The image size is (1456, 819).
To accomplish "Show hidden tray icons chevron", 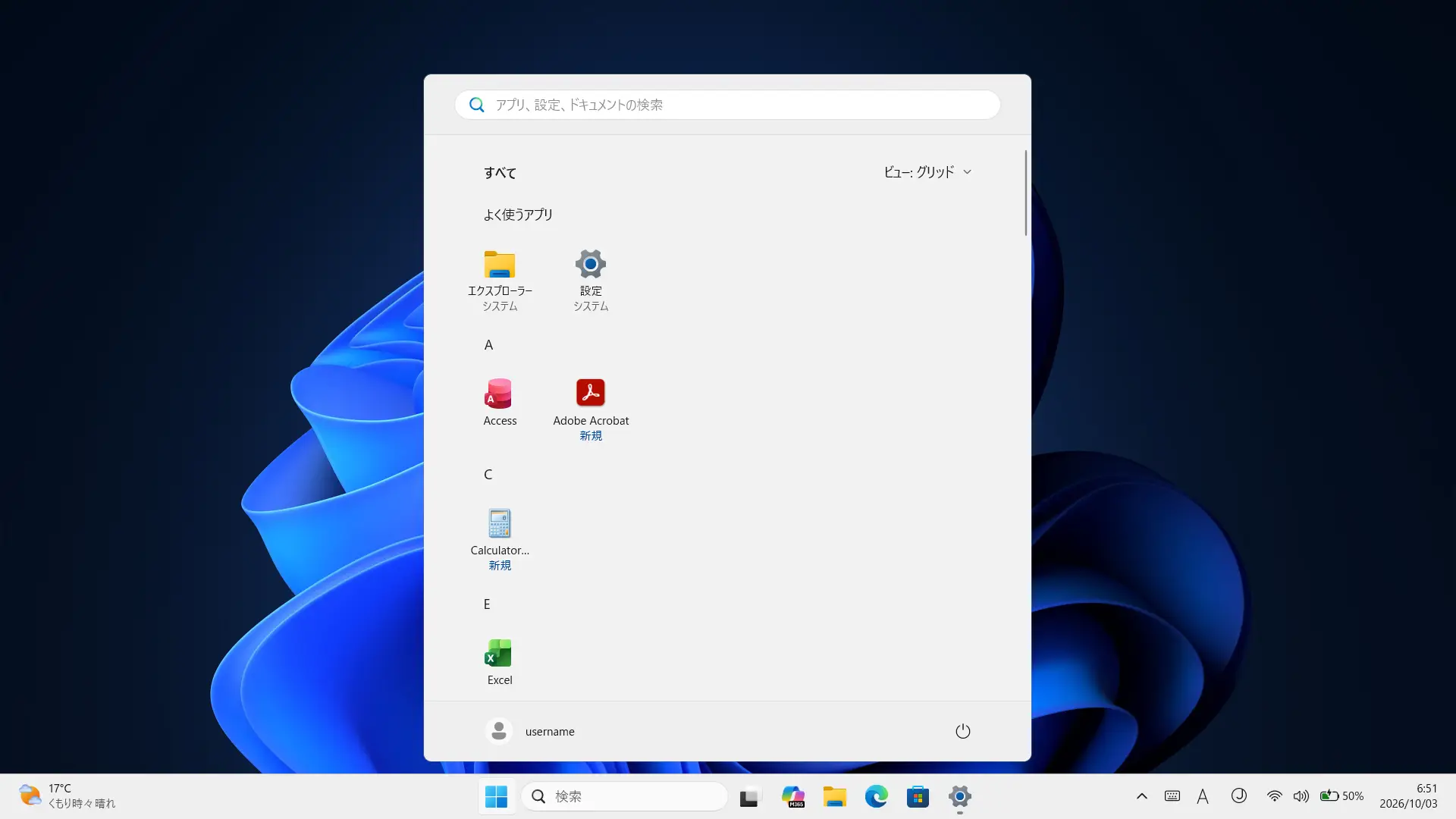I will pyautogui.click(x=1141, y=796).
